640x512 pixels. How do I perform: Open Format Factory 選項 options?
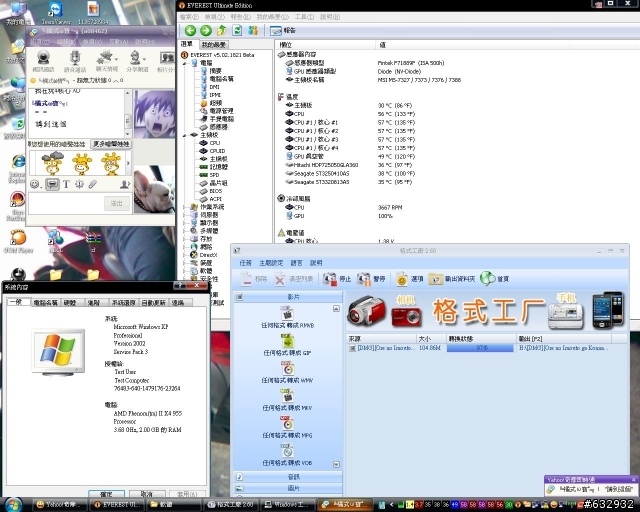point(409,279)
